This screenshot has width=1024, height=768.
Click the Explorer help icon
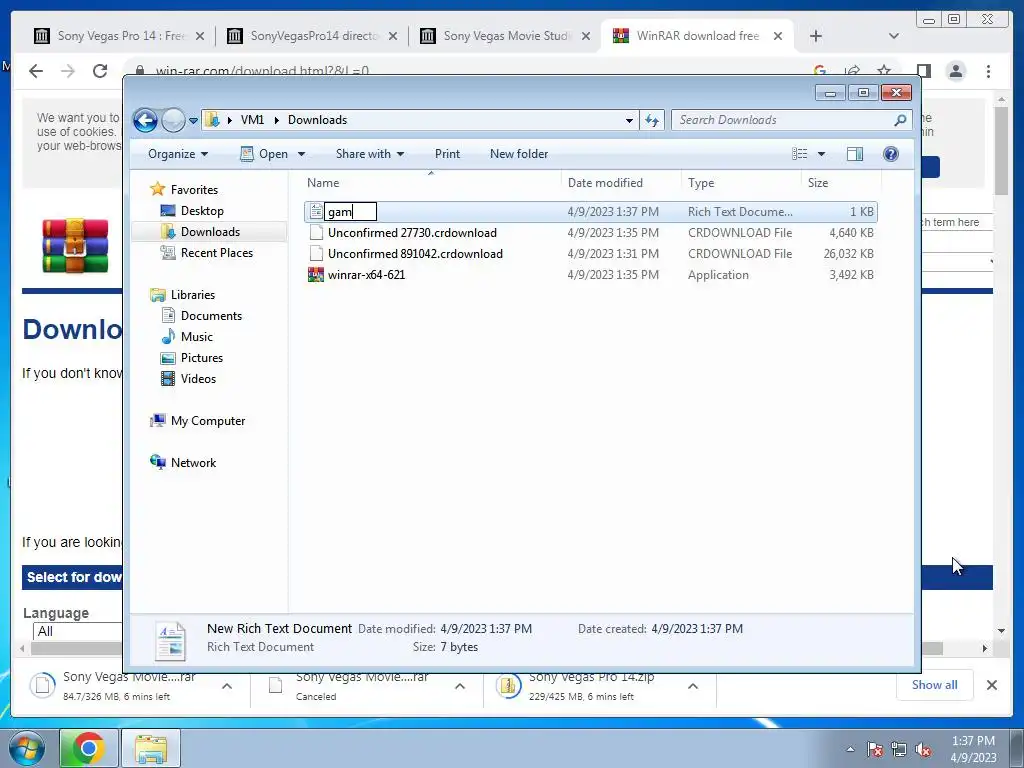tap(891, 154)
